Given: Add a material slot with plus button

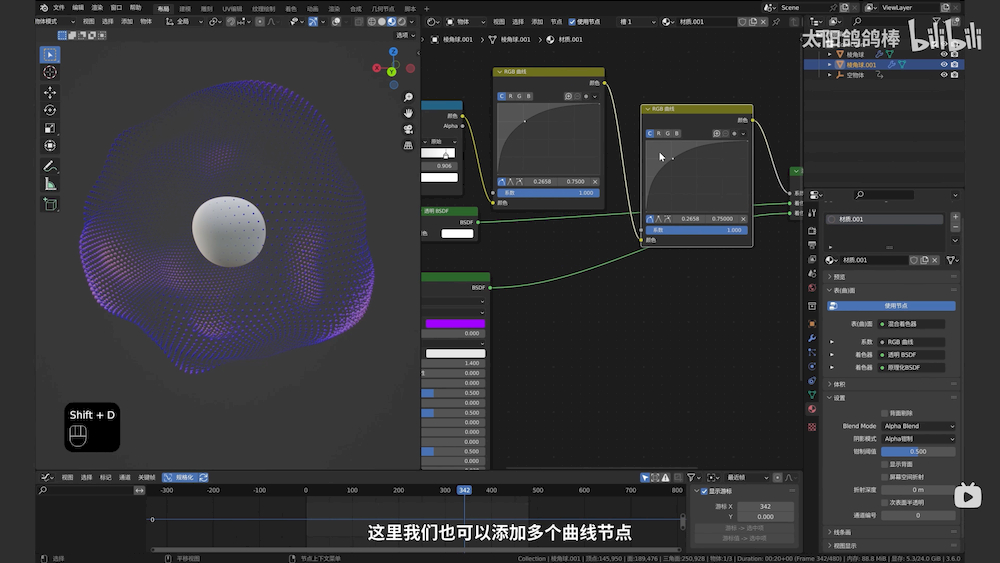Looking at the screenshot, I should (955, 217).
